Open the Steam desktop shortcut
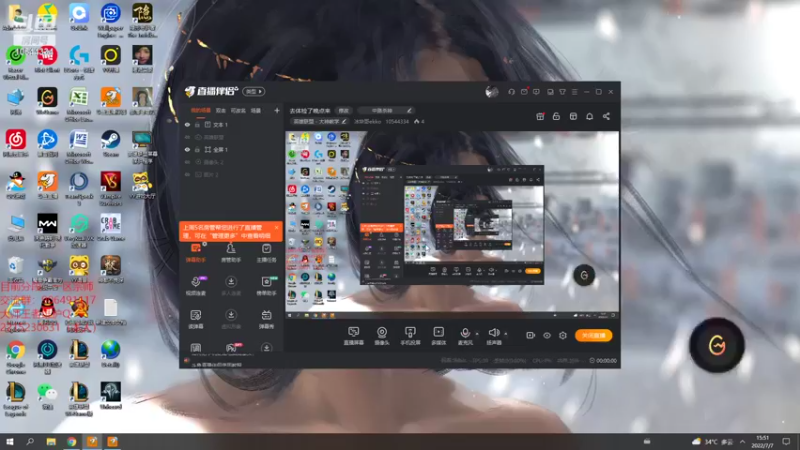 click(x=110, y=143)
